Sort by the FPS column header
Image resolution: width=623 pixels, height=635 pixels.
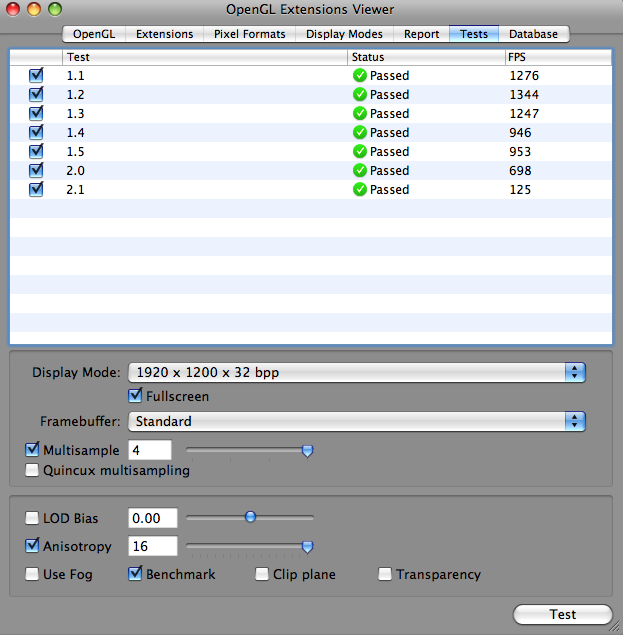click(x=559, y=57)
